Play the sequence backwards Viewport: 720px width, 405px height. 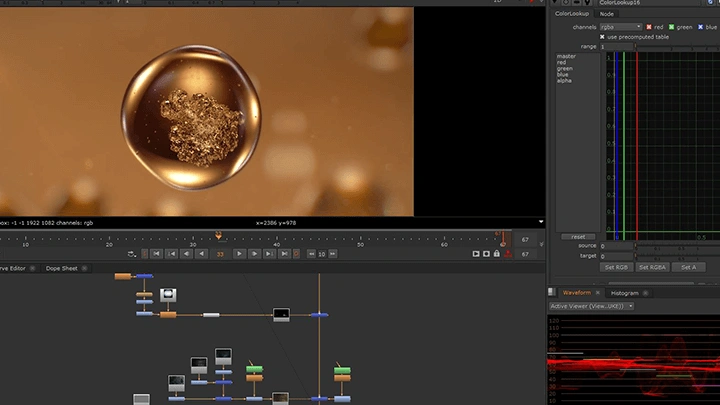pos(202,254)
